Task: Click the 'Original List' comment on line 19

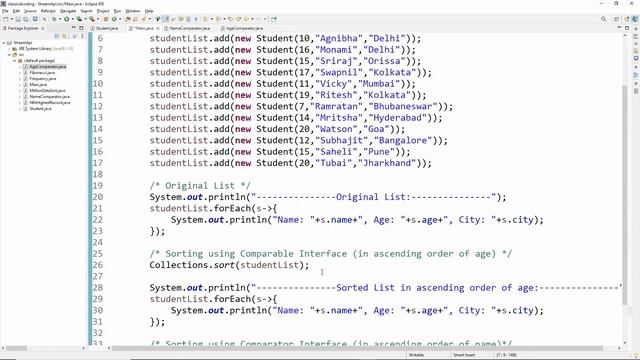Action: pos(200,186)
